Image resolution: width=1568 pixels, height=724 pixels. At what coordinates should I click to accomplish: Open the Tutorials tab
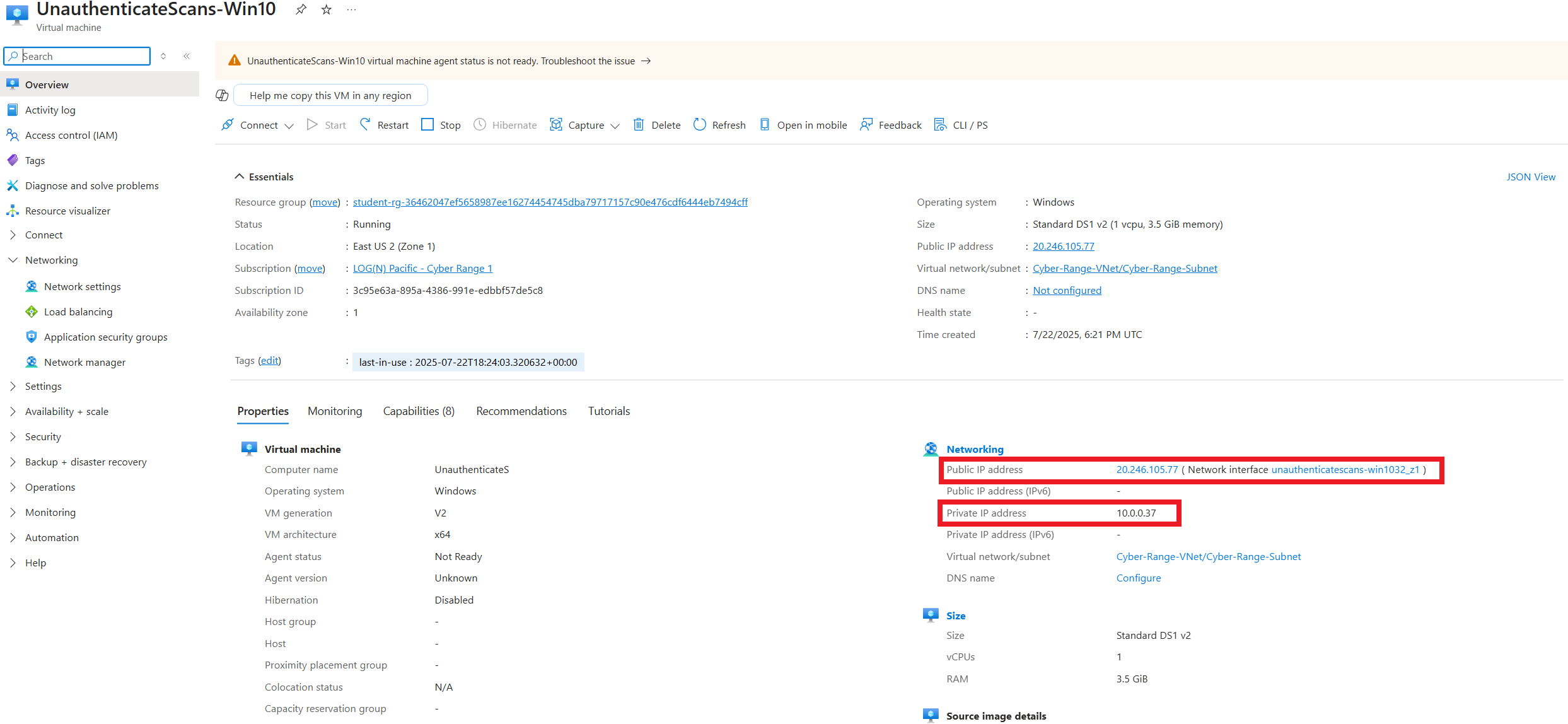click(609, 411)
